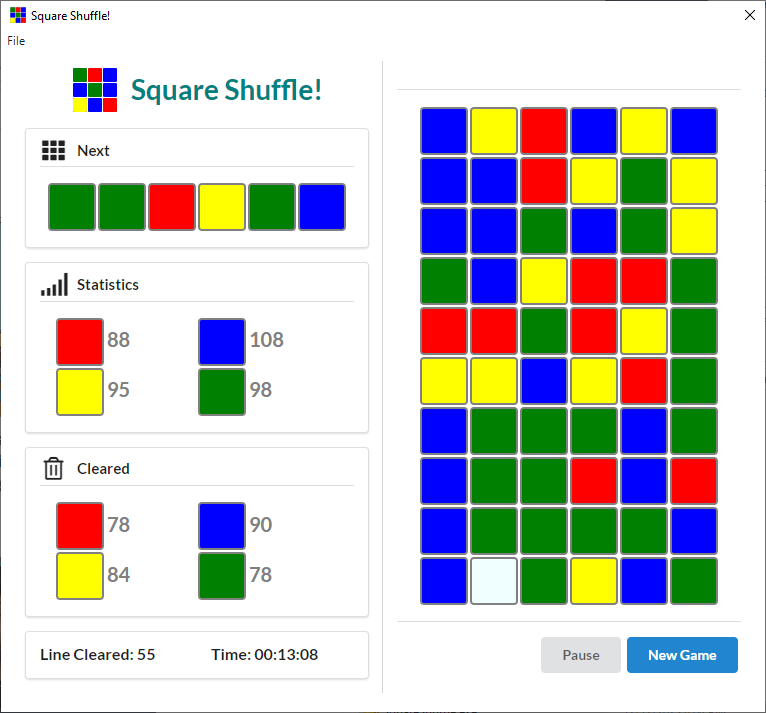Click the green swatch in Cleared showing 78
Screen dimensions: 766x713
[222, 575]
